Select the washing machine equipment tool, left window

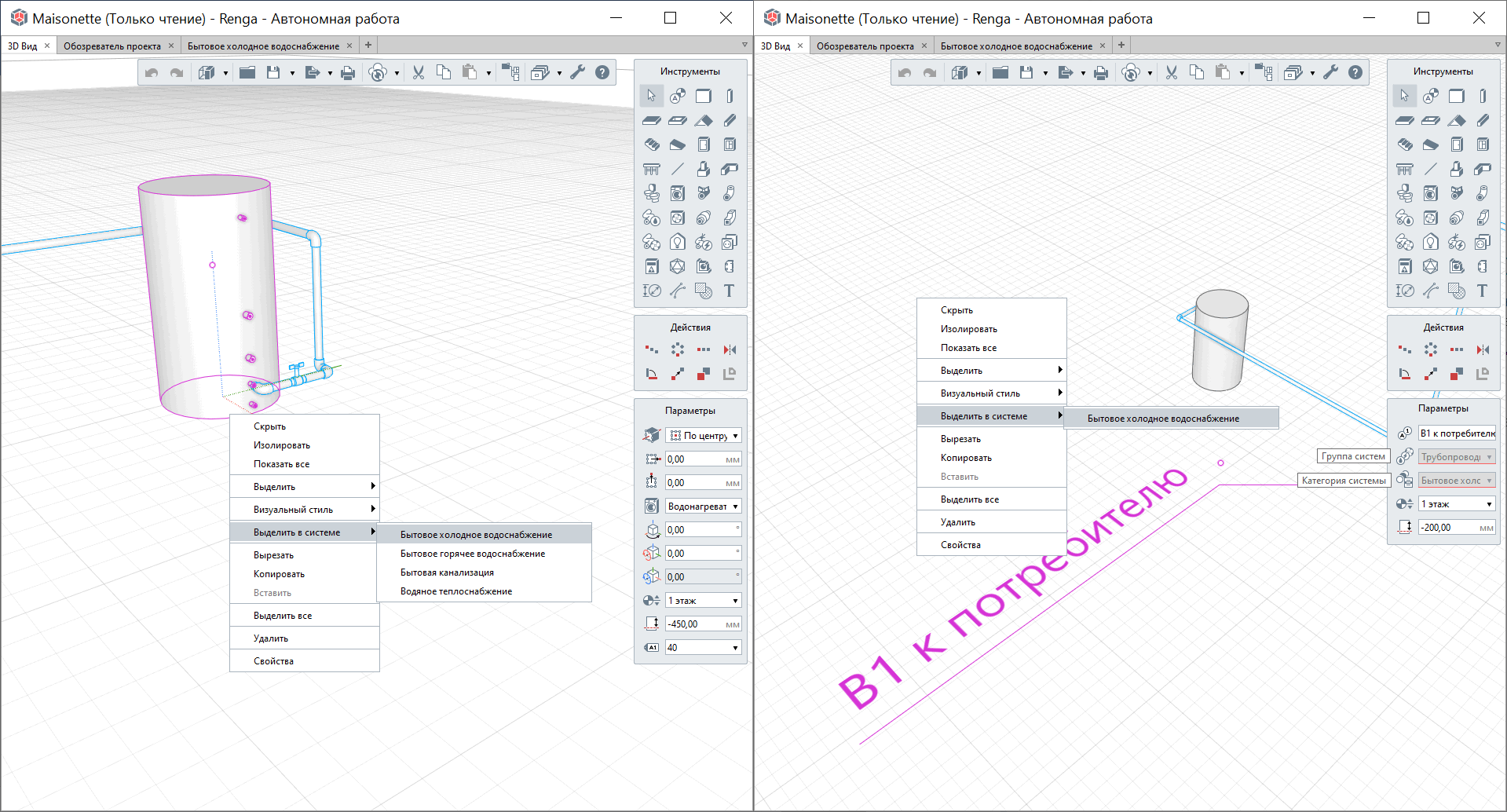[x=678, y=193]
